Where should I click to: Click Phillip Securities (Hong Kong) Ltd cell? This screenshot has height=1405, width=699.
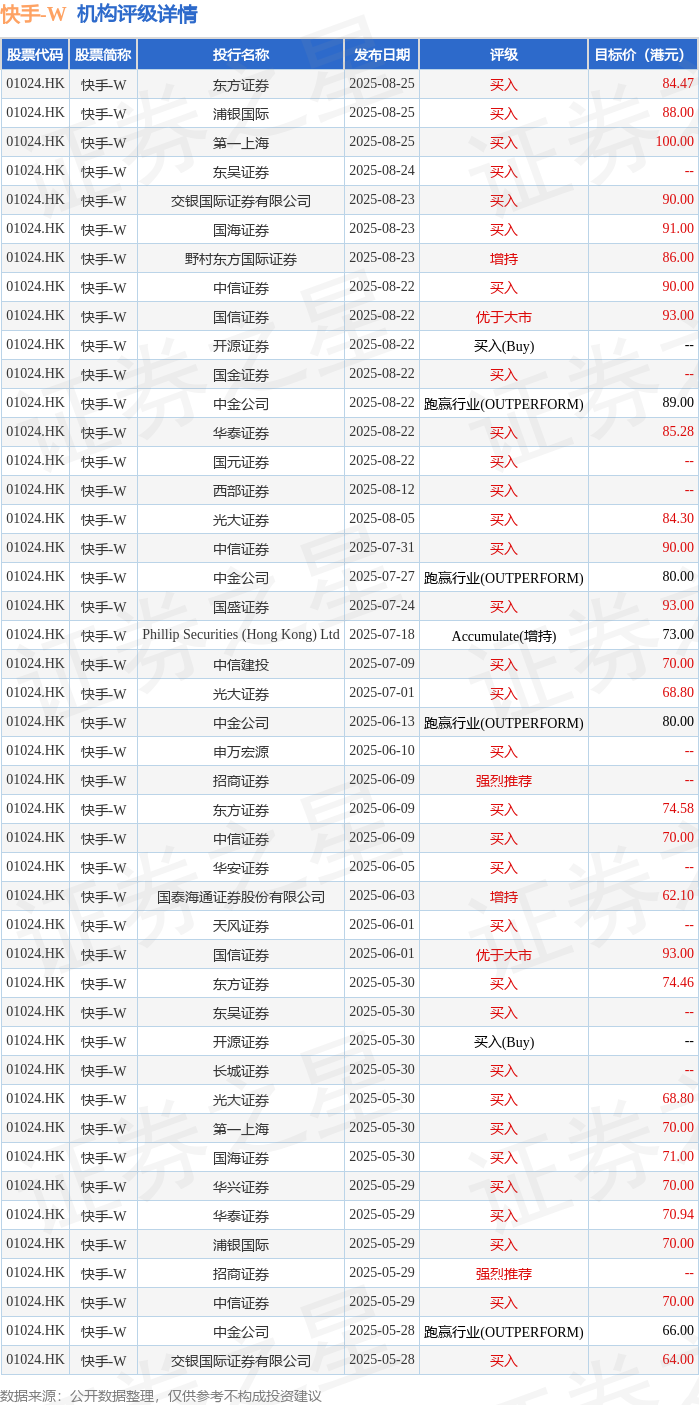[x=241, y=635]
